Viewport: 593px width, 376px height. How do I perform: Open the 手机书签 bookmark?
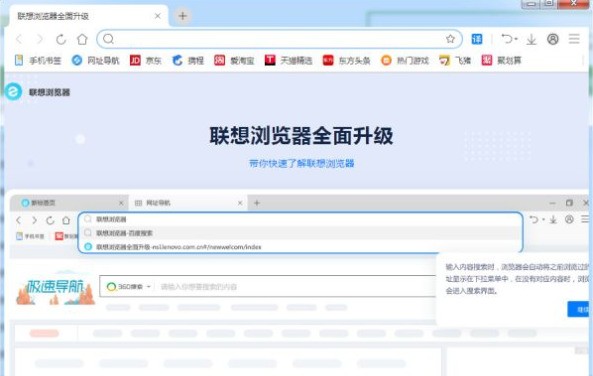[x=37, y=60]
